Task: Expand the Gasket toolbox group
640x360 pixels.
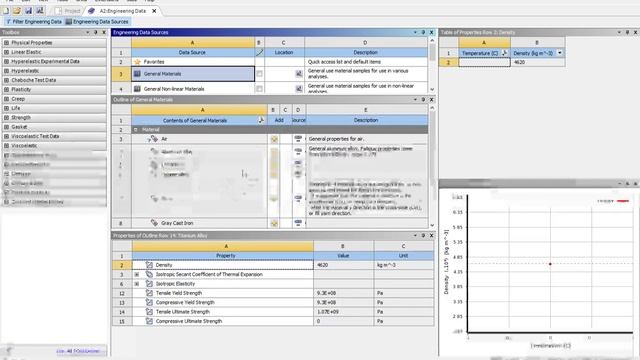Action: (x=7, y=127)
